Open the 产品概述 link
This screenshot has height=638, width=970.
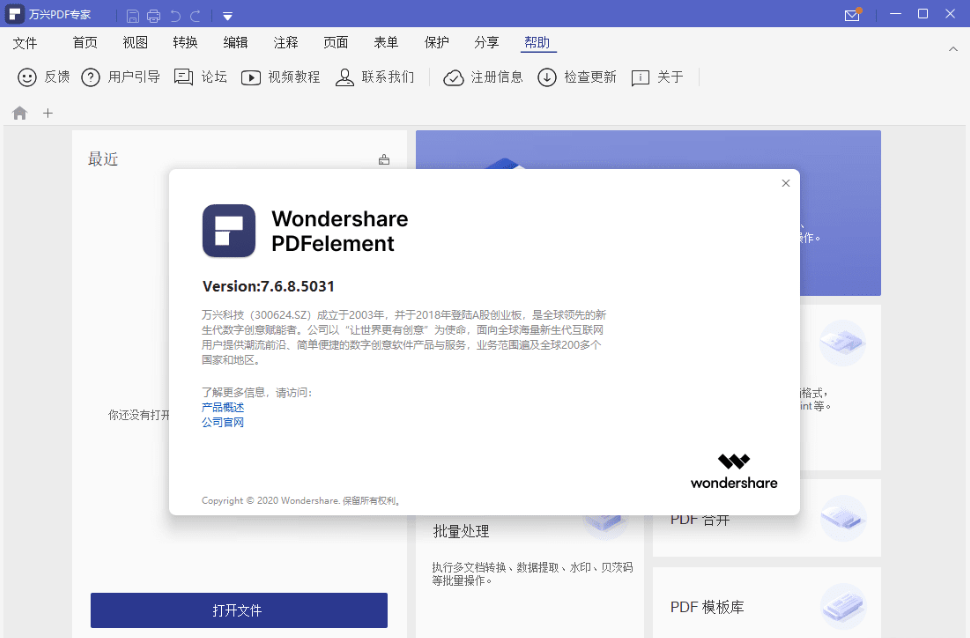223,407
